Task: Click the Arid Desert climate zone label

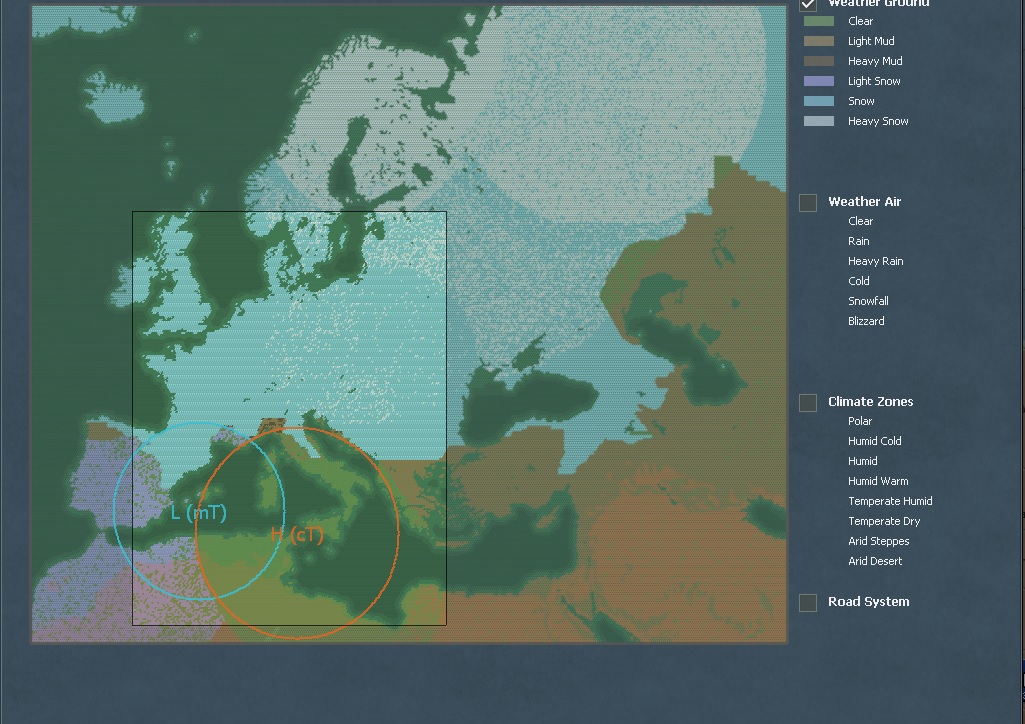Action: tap(875, 561)
